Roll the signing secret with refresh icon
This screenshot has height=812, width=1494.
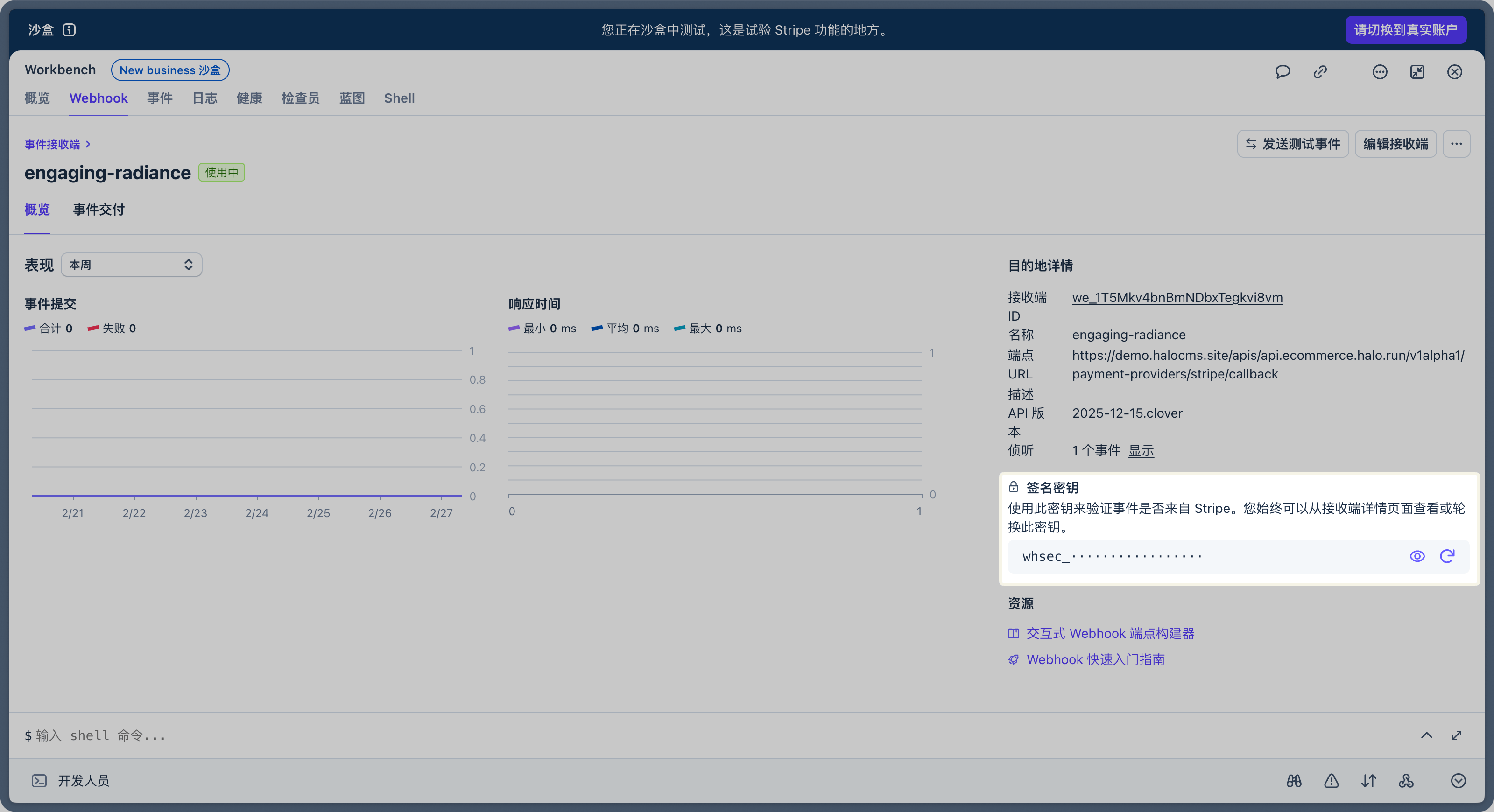(1447, 556)
